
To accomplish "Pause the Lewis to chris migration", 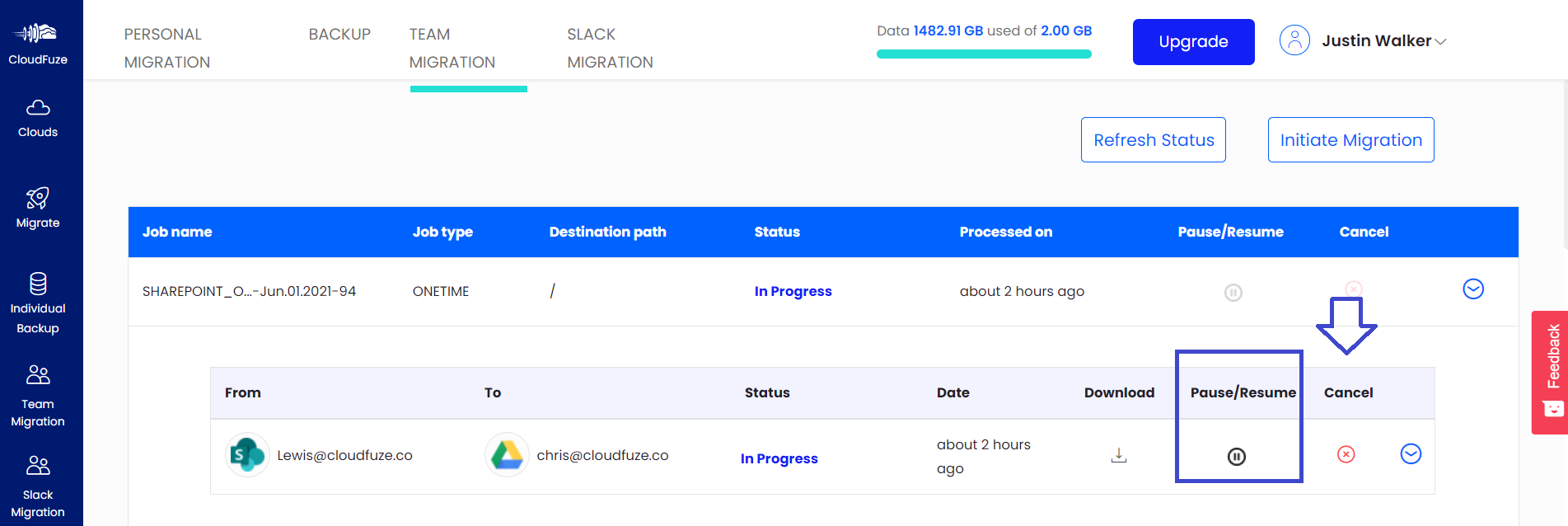I will point(1236,457).
